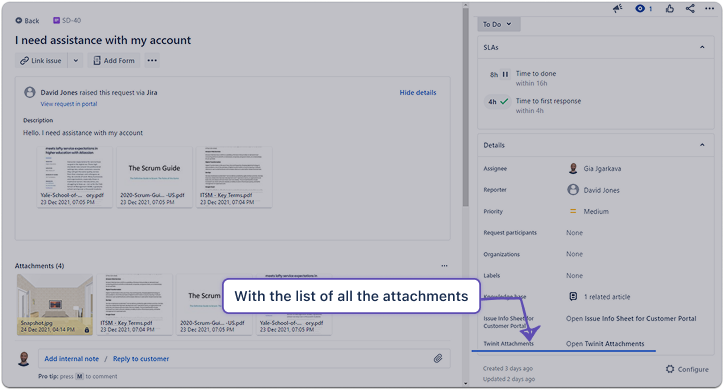This screenshot has height=390, width=724.
Task: Click the knowledge base article icon
Action: (x=573, y=297)
